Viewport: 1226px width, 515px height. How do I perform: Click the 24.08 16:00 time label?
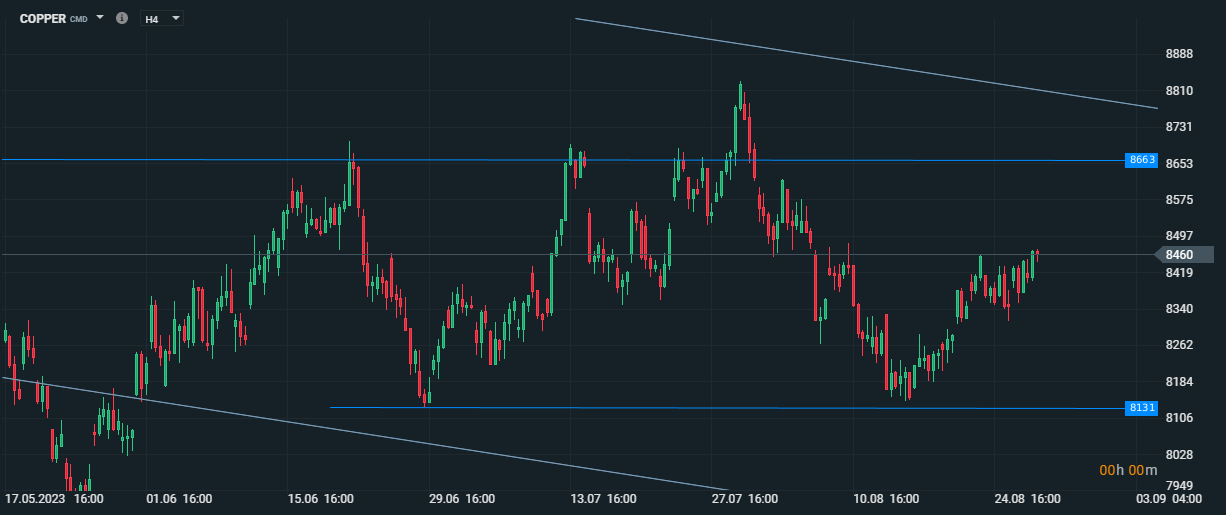1027,498
